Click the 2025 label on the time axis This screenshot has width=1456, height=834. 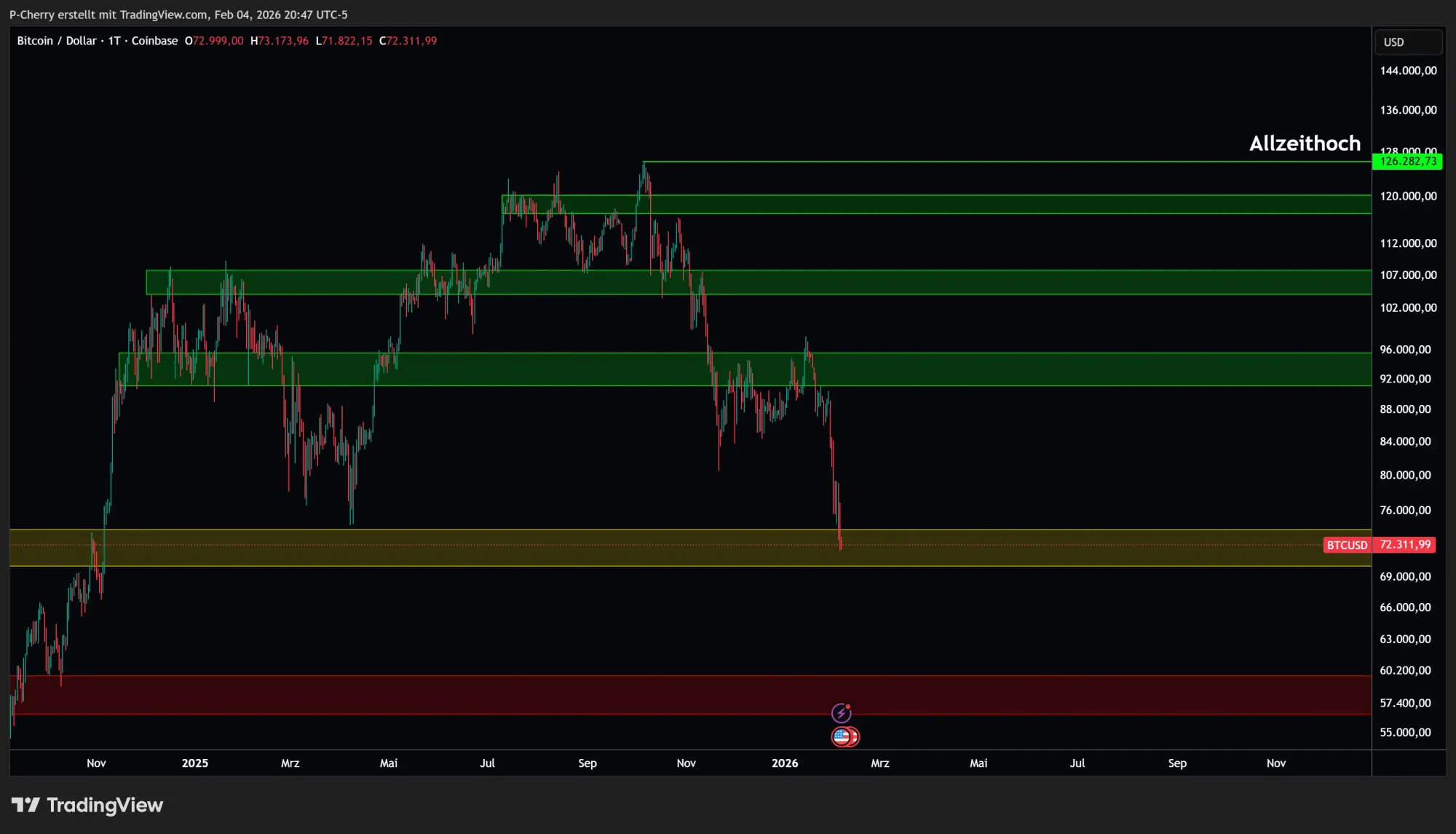pos(194,763)
